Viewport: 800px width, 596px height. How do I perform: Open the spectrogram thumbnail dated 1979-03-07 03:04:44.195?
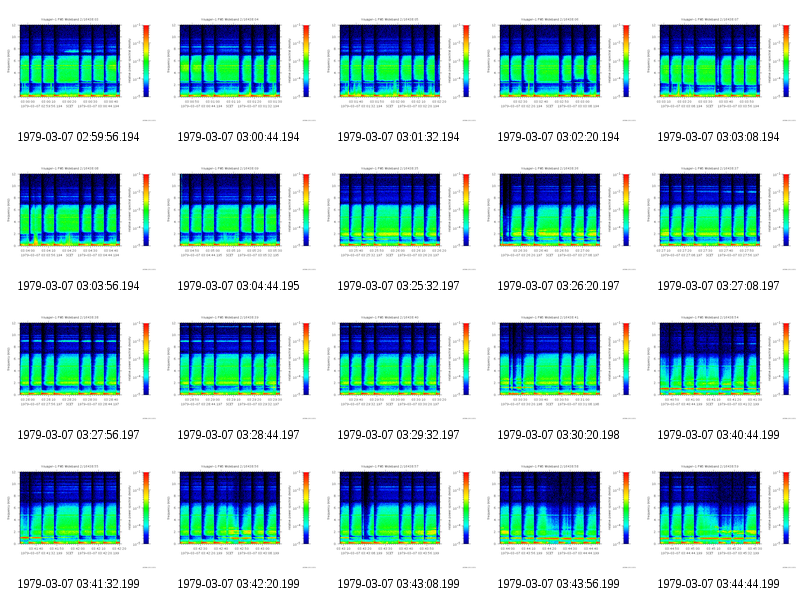click(238, 217)
